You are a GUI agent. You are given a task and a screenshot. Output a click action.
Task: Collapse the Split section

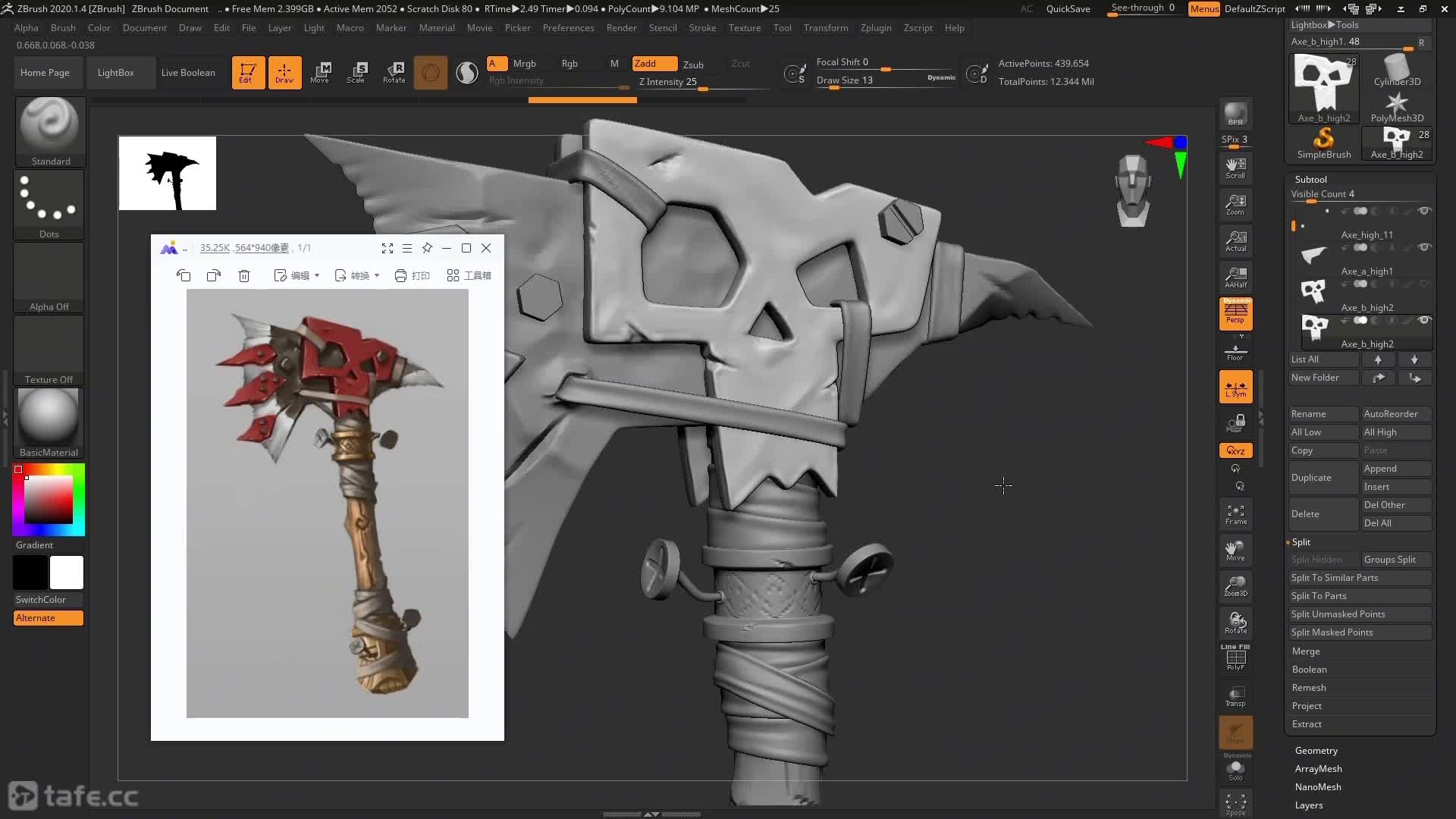[x=1301, y=542]
